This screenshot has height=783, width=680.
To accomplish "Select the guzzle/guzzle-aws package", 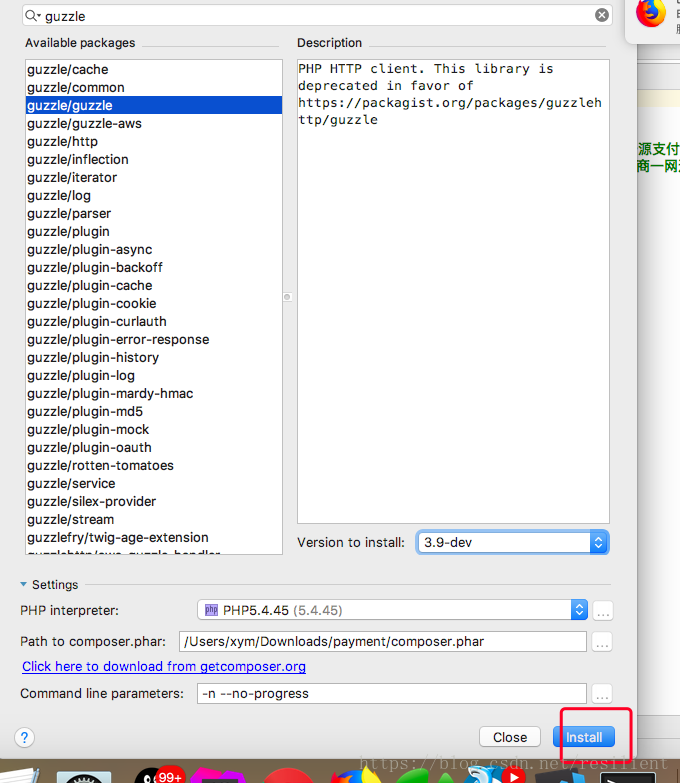I will [154, 123].
